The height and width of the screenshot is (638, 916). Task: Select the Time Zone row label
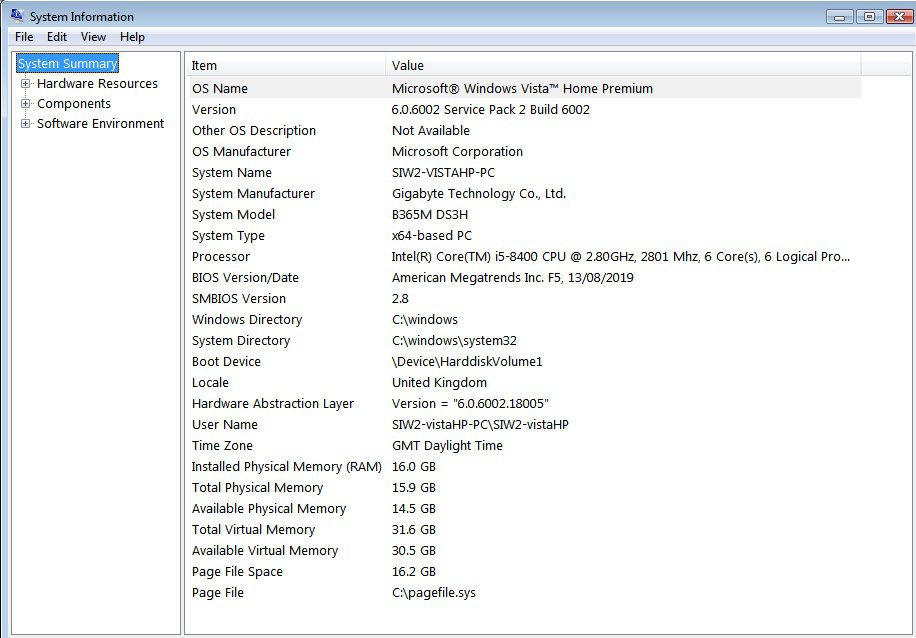(222, 446)
